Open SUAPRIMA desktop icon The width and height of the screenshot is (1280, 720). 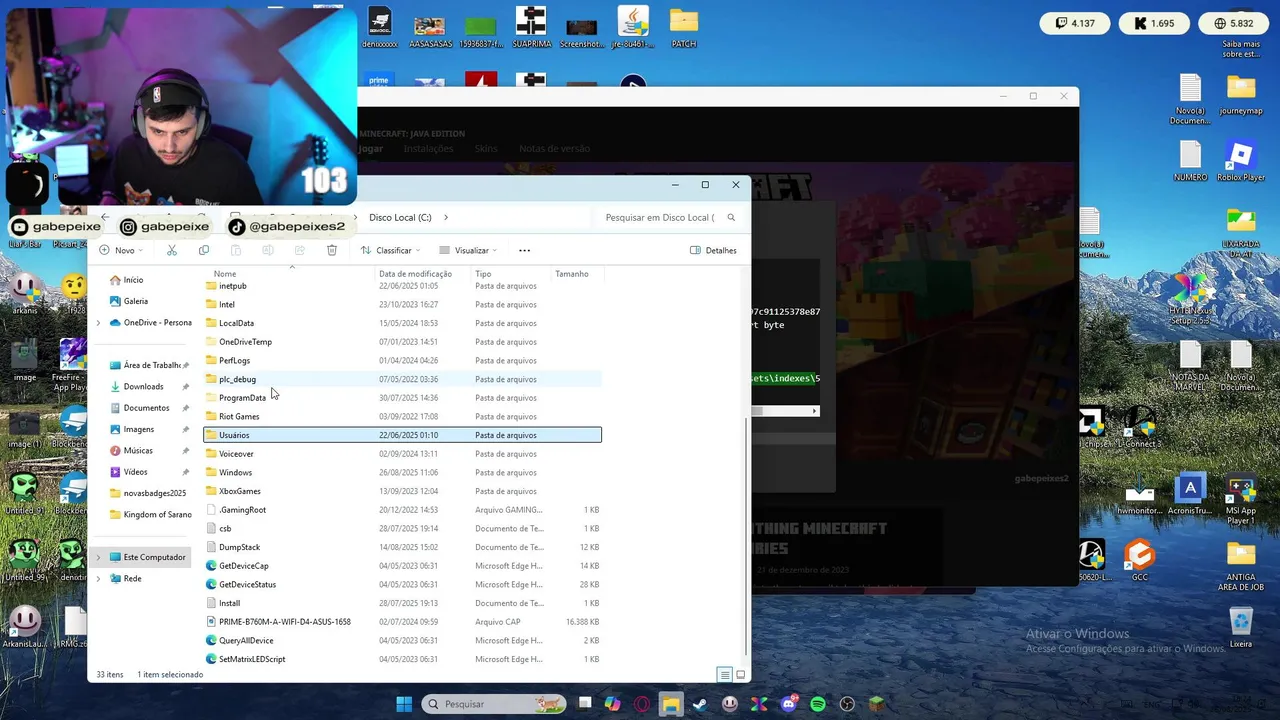pos(531,28)
